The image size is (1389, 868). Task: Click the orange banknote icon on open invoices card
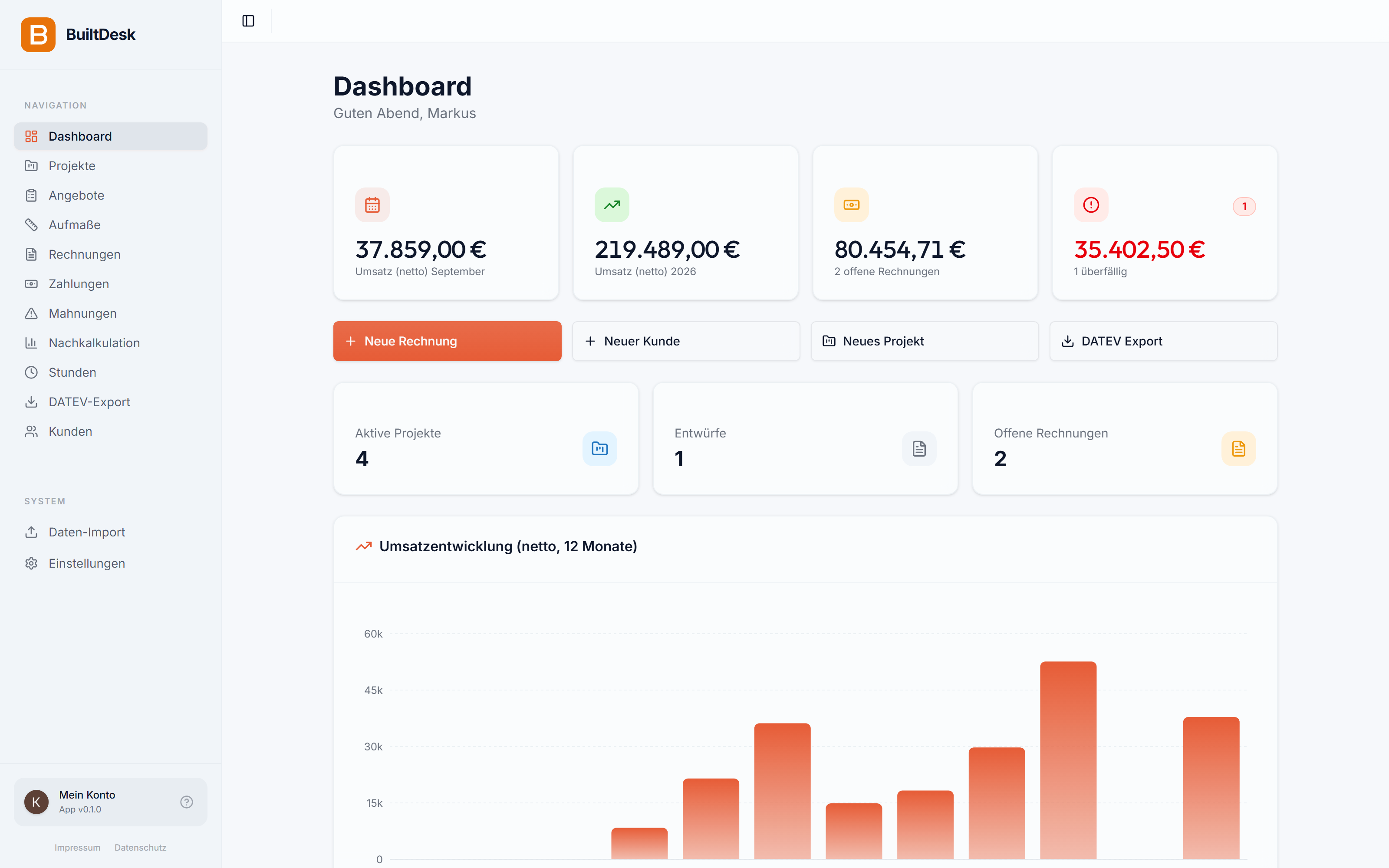[x=851, y=205]
